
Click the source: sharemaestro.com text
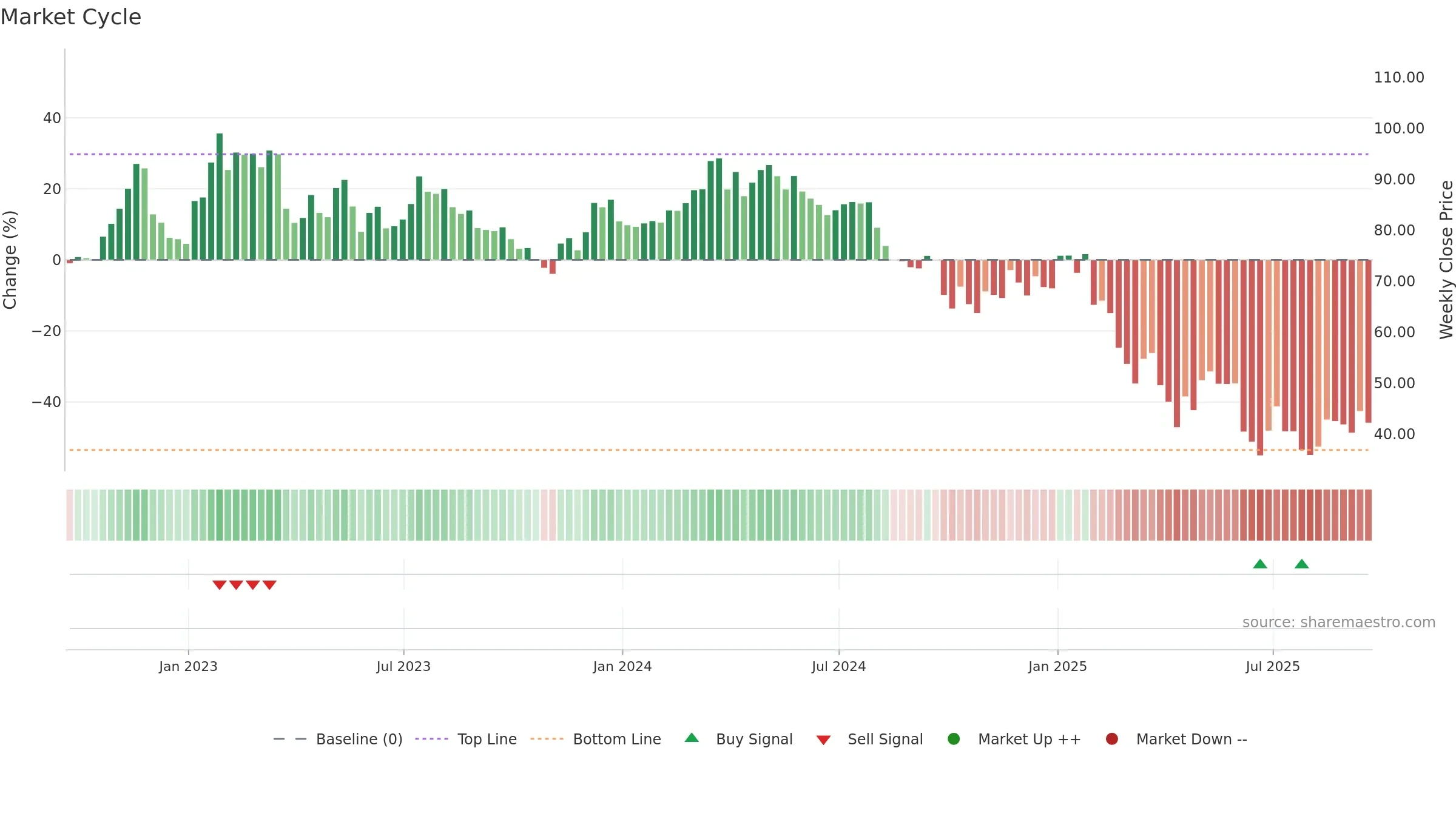(x=1339, y=622)
